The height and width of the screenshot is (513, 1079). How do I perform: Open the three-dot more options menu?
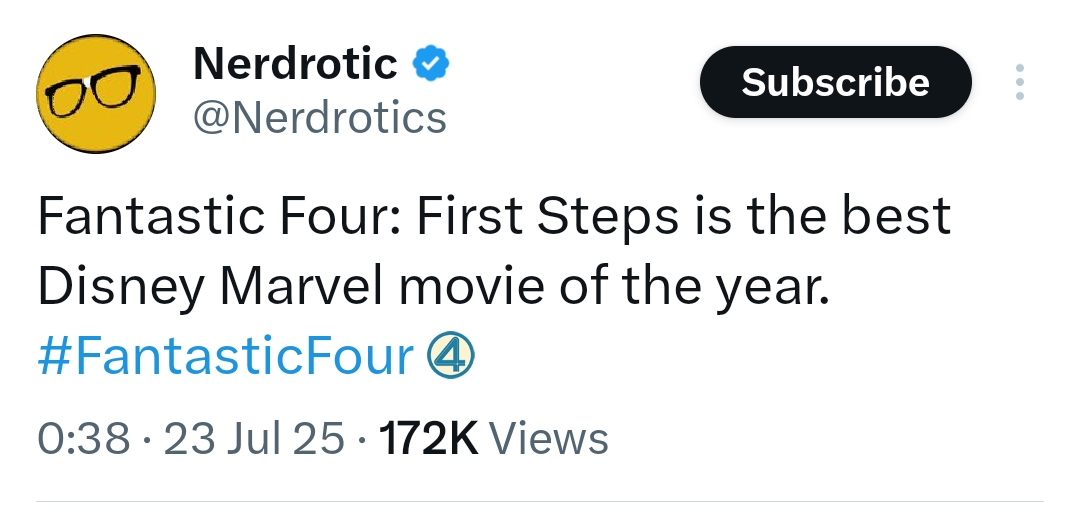coord(1019,82)
